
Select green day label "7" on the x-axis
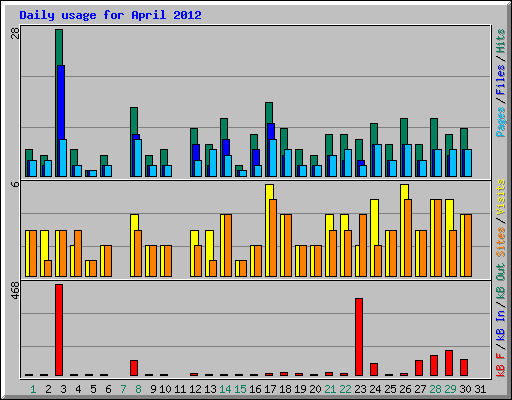[123, 389]
